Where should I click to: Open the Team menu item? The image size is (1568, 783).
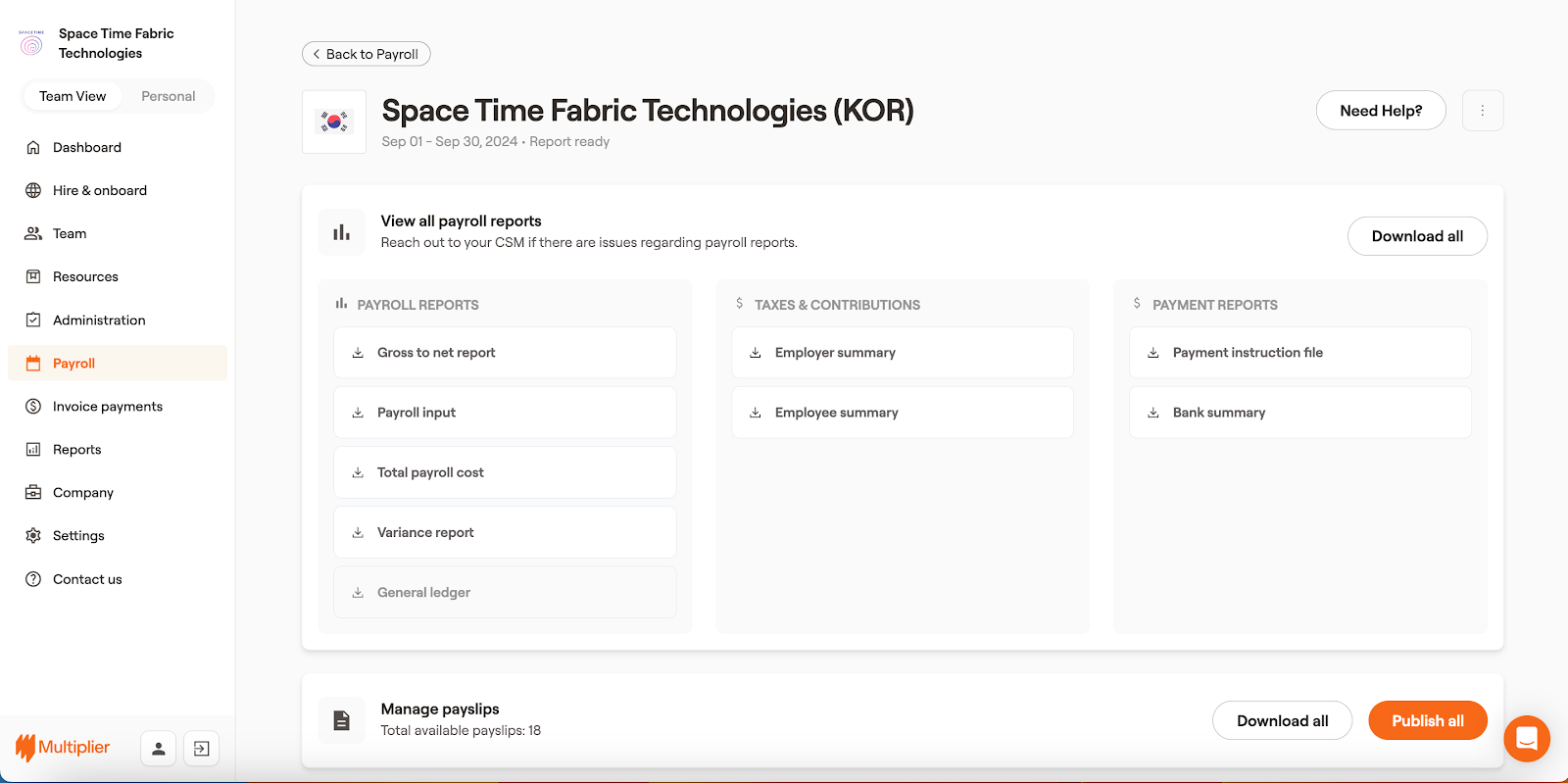click(x=118, y=233)
